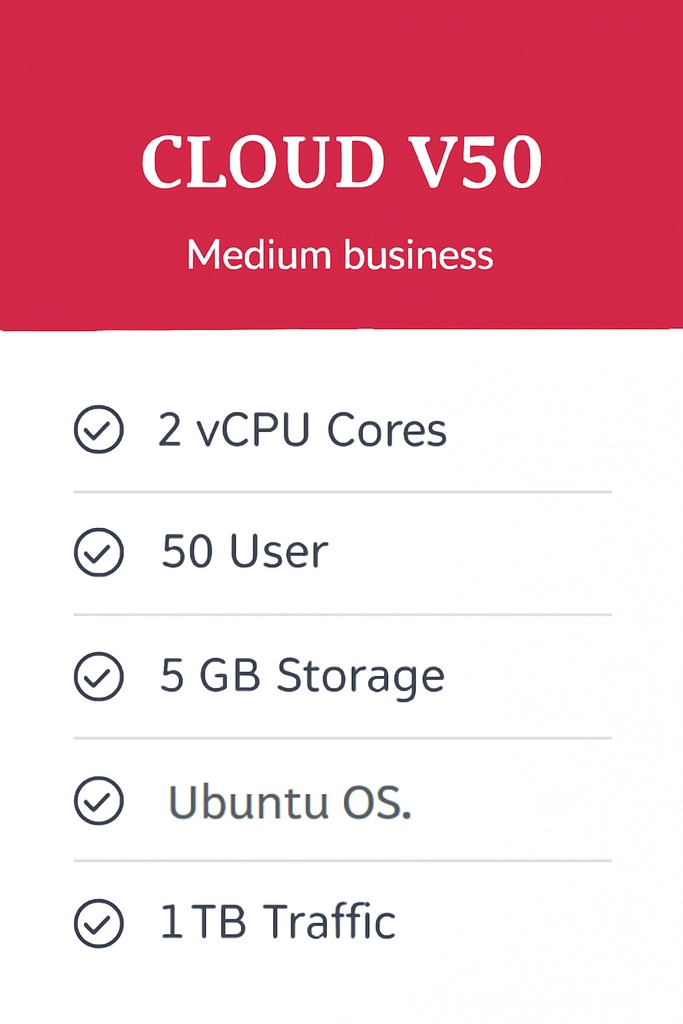
Task: Click the word Storage in the features list
Action: pos(360,677)
